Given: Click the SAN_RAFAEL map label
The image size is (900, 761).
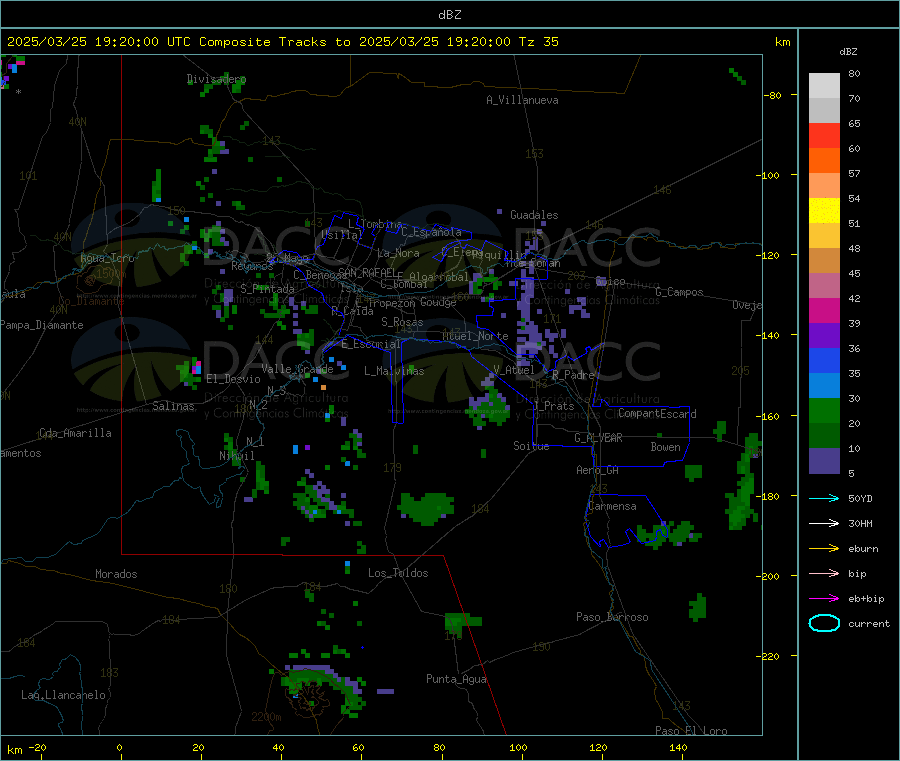Looking at the screenshot, I should (x=366, y=272).
